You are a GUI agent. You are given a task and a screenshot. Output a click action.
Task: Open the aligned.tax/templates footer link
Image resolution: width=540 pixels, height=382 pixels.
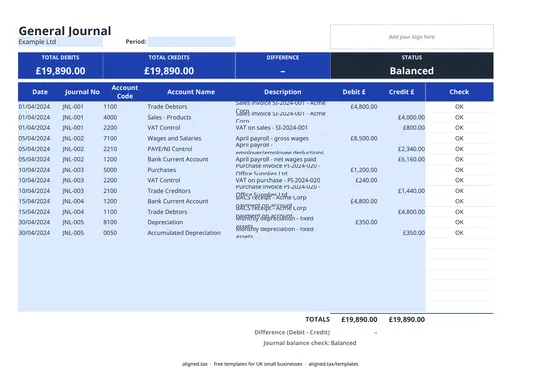point(333,364)
